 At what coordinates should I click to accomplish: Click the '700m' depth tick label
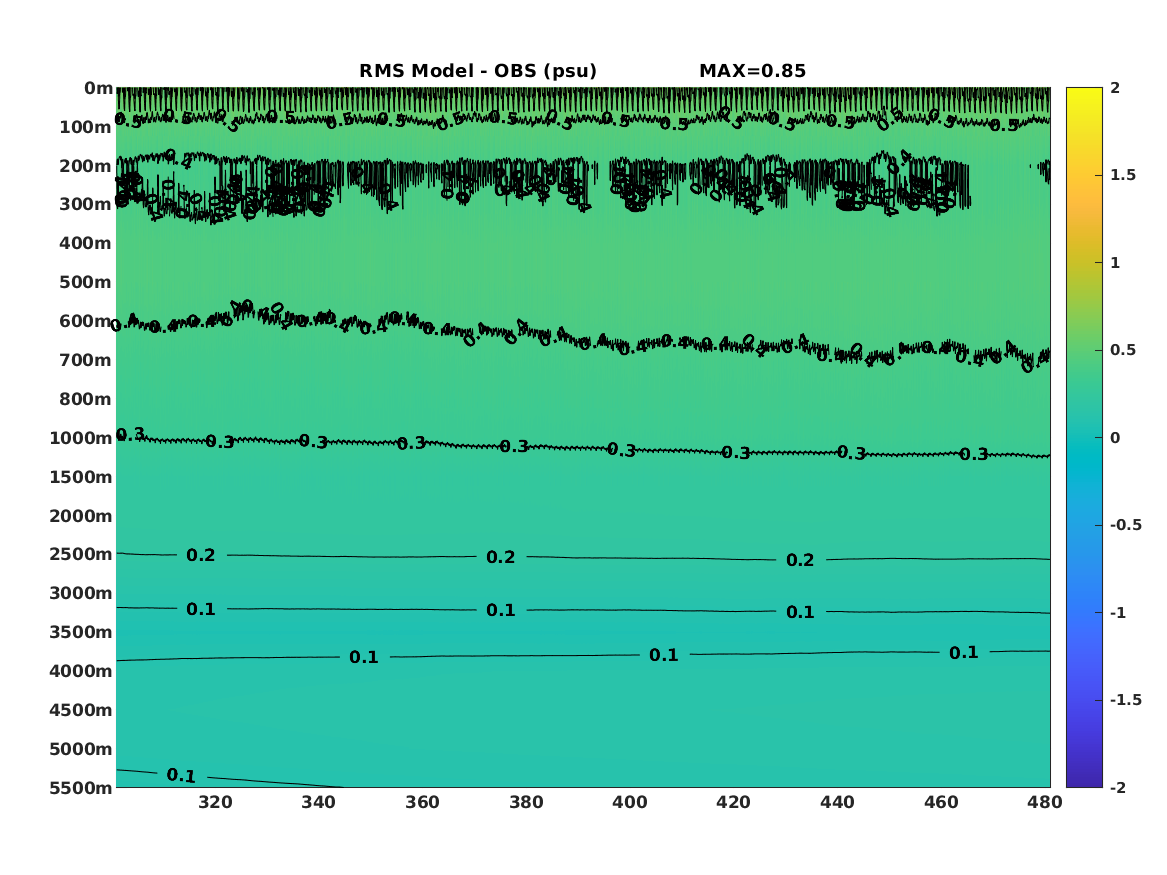point(86,360)
